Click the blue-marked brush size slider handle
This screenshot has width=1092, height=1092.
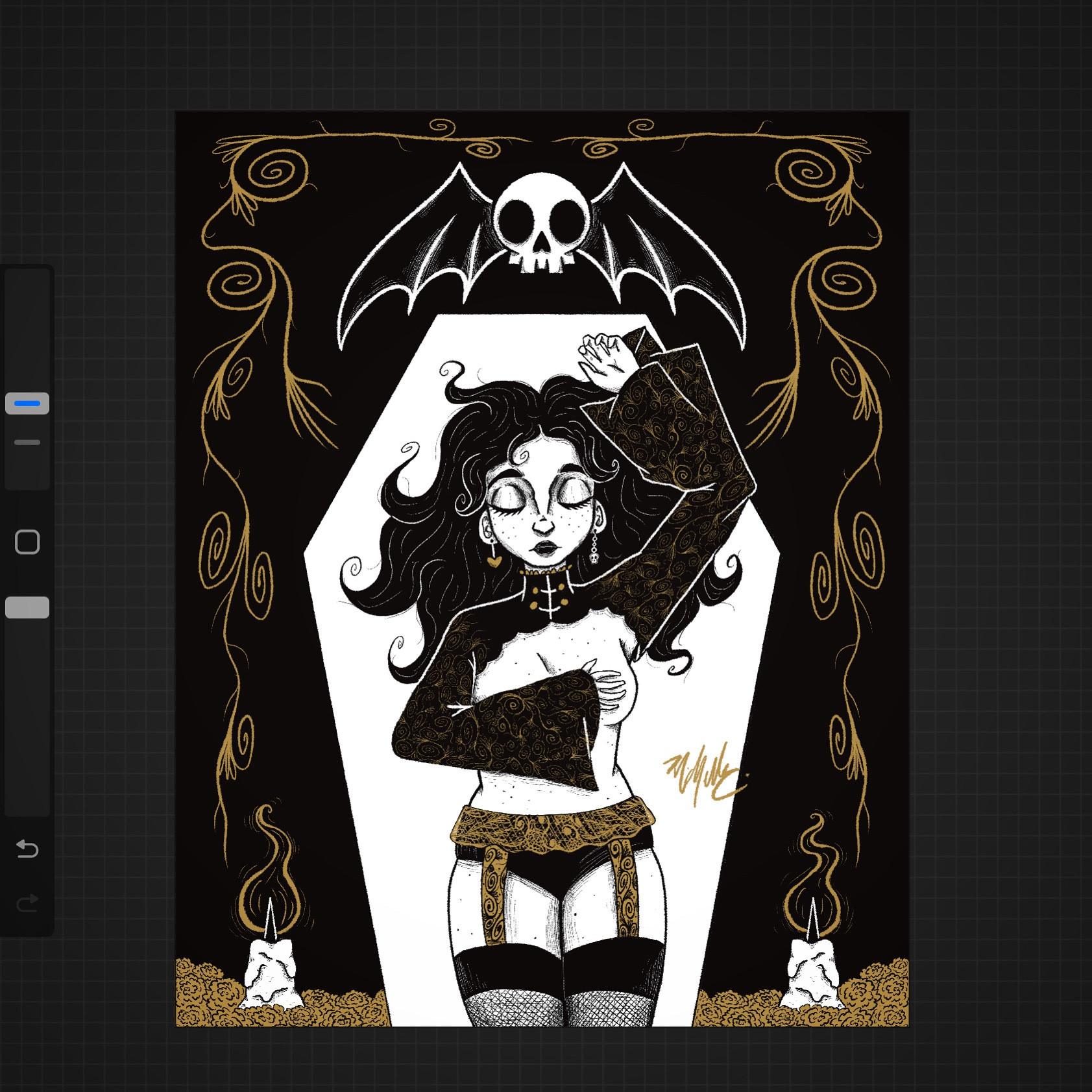coord(27,404)
